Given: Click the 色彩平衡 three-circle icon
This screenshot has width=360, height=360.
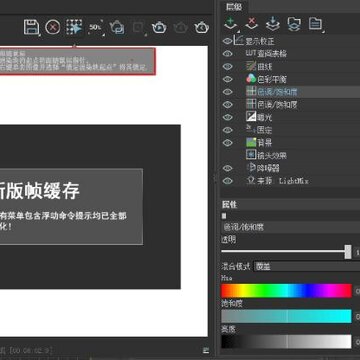Looking at the screenshot, I should point(251,79).
